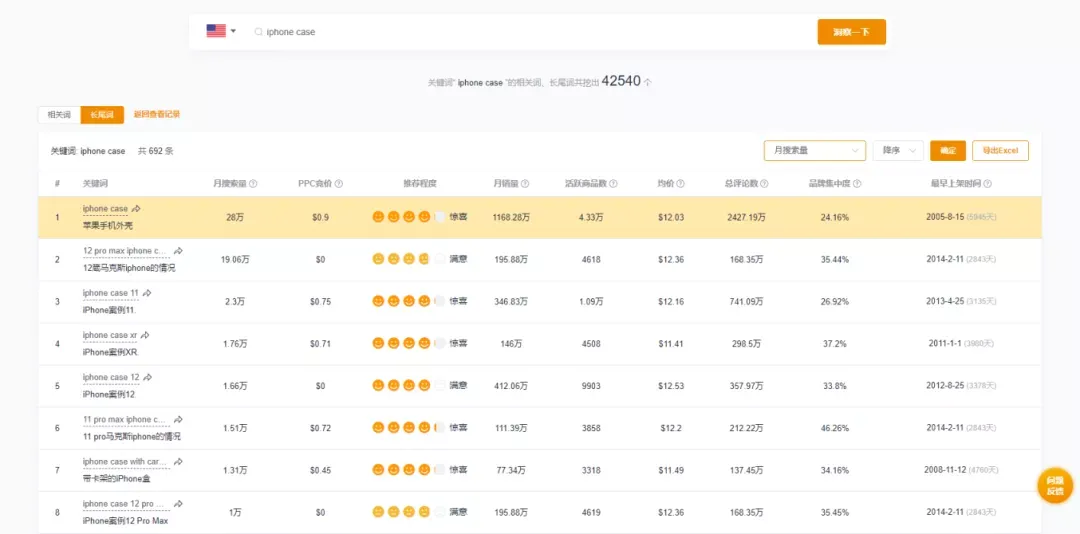Switch to the 相关词 tab
The image size is (1080, 534).
[59, 114]
